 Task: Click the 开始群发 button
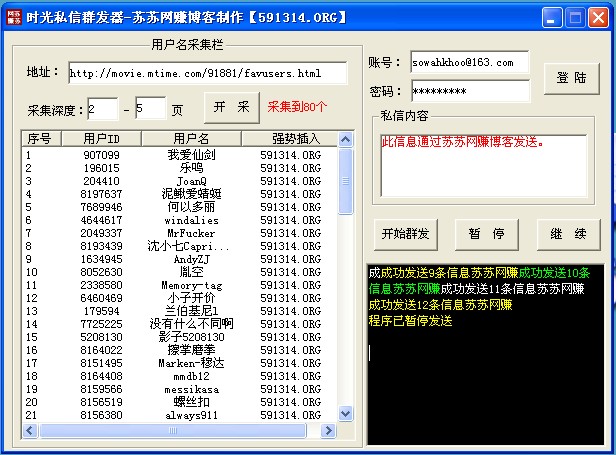[406, 235]
